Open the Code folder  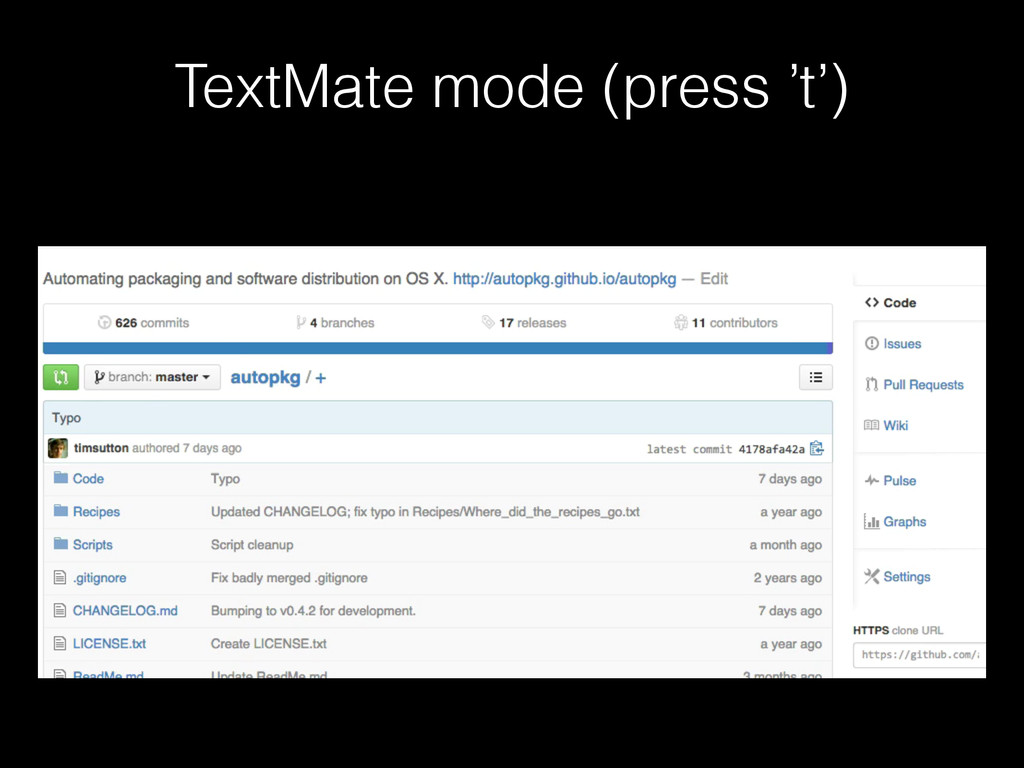coord(88,479)
